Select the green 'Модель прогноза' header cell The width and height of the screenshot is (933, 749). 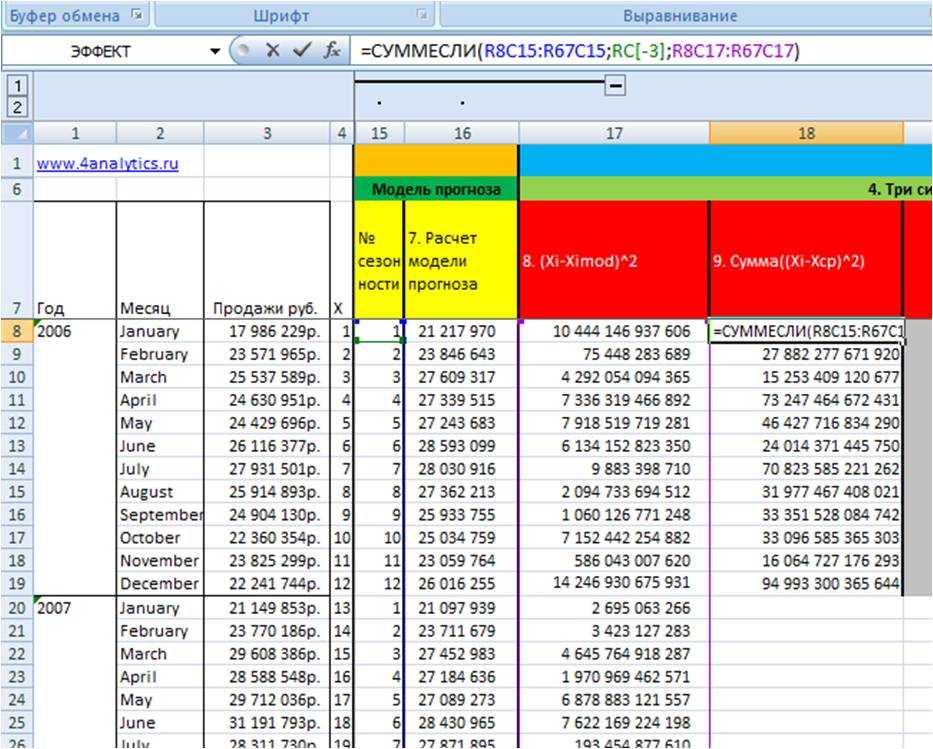(435, 188)
